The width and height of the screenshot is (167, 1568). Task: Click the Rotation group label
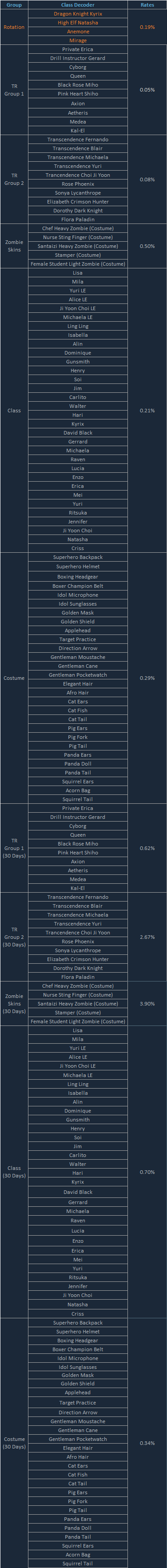tap(14, 28)
